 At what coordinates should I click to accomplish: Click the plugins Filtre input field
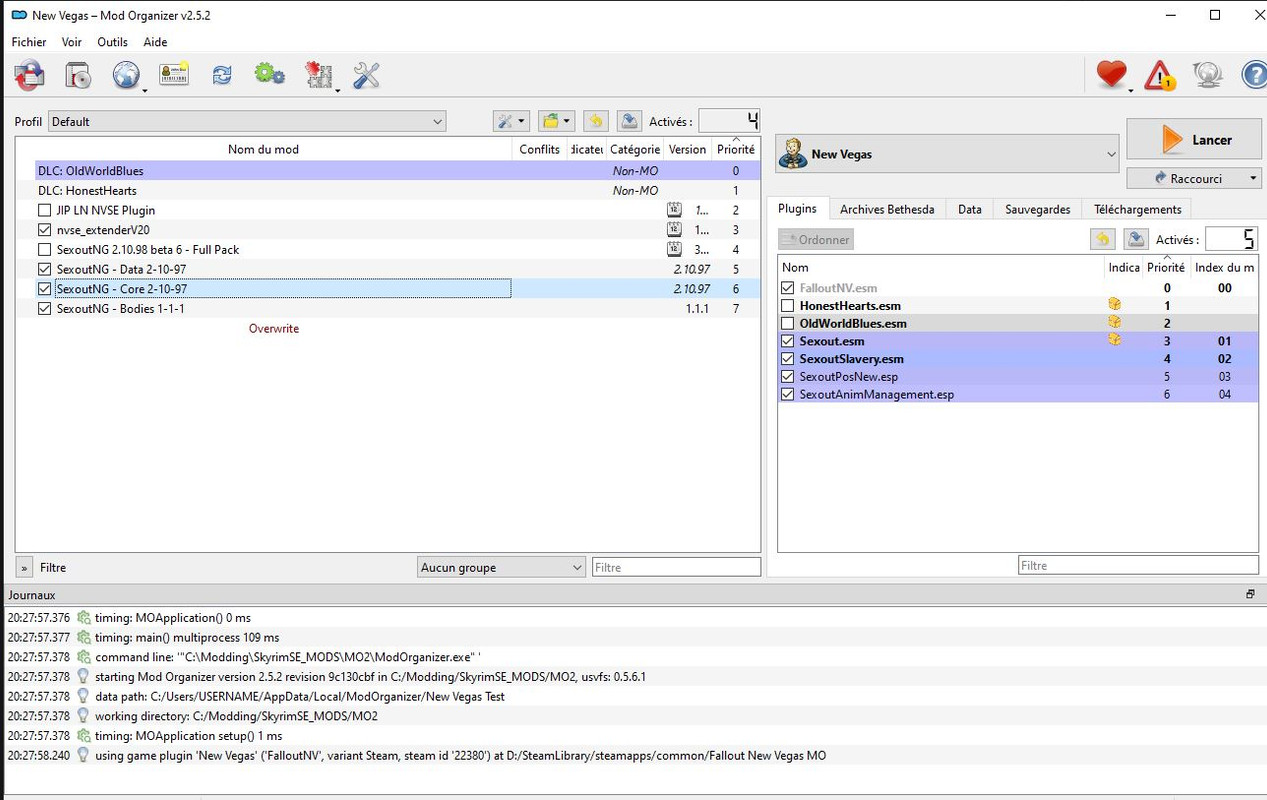coord(1138,565)
